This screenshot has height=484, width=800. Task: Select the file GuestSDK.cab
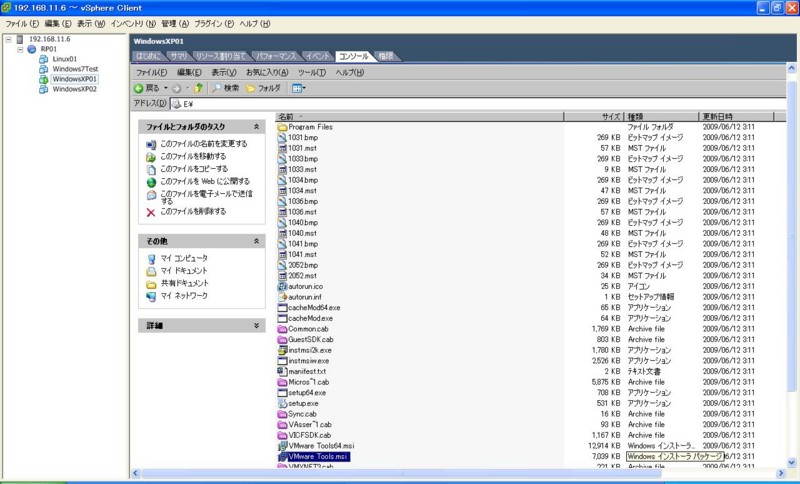pos(311,340)
